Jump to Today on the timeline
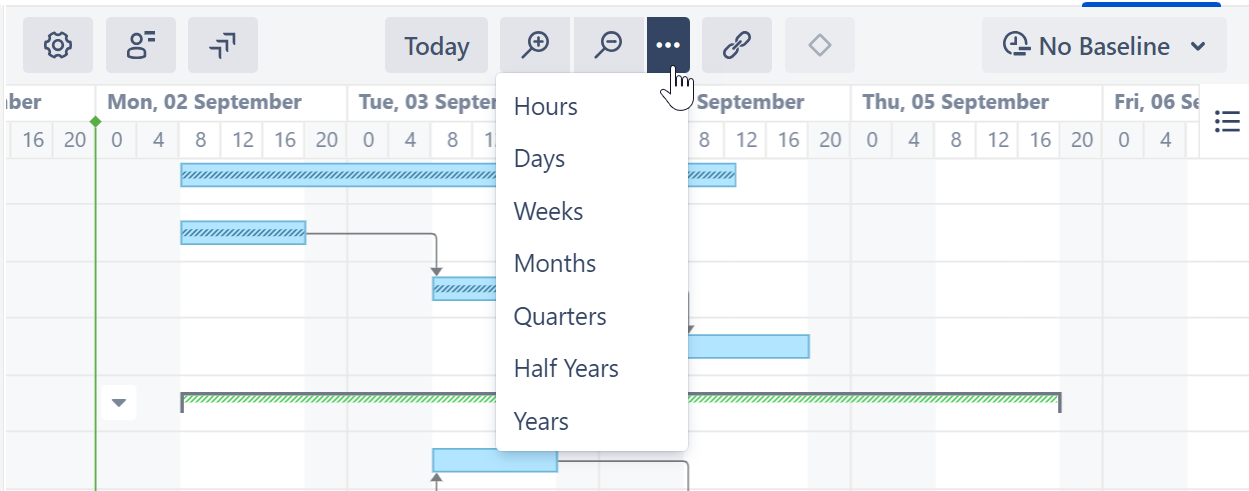Image resolution: width=1249 pixels, height=491 pixels. (x=437, y=46)
